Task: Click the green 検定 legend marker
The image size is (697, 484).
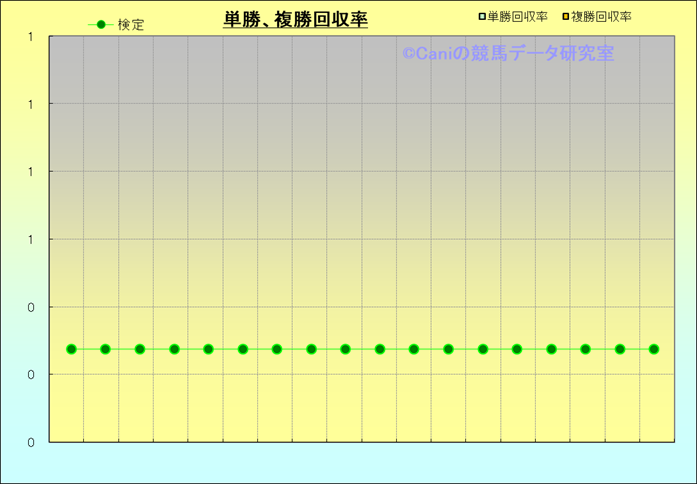Action: pos(101,25)
